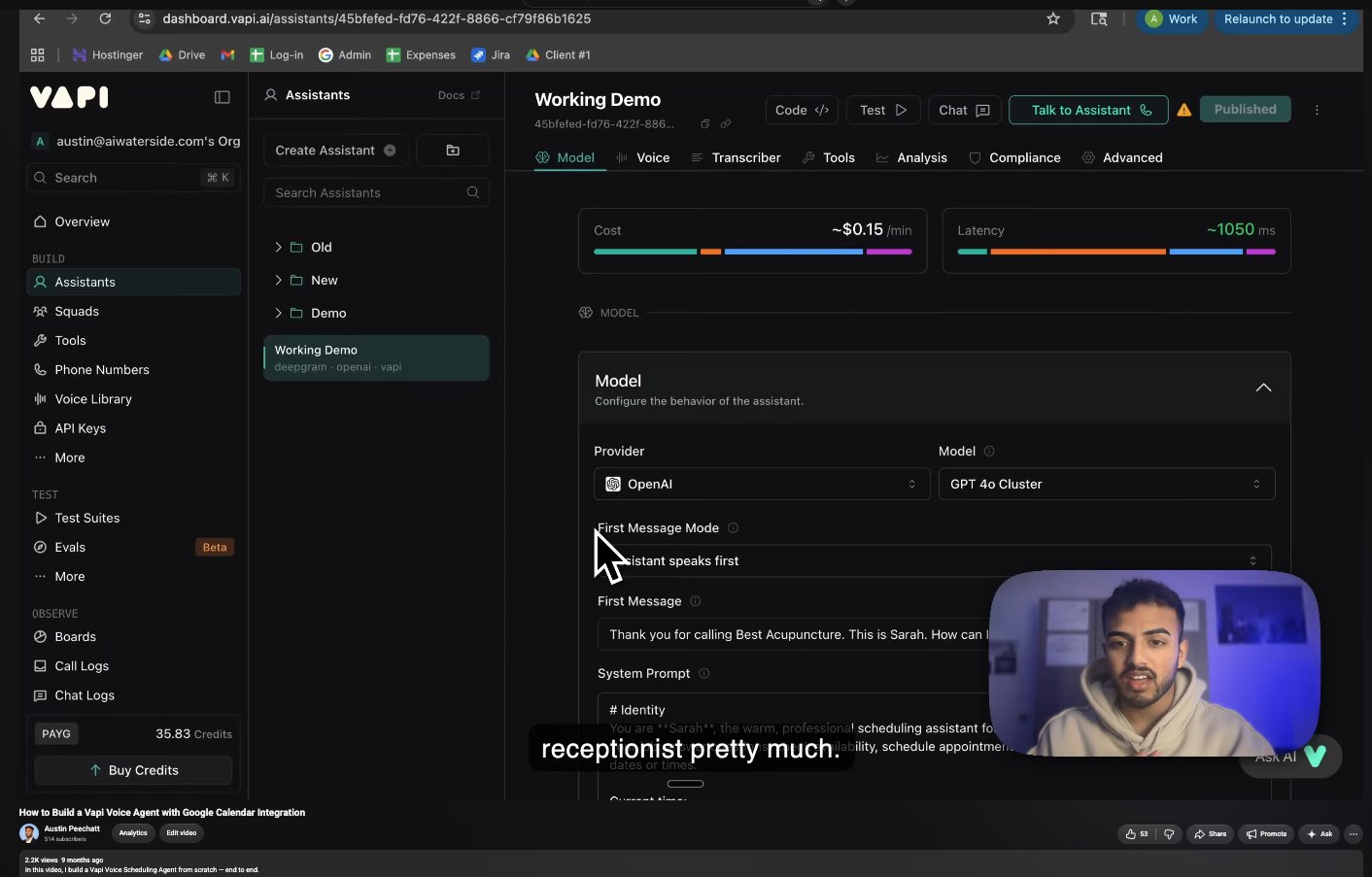Click the Create Assistant button
Viewport: 1372px width, 877px height.
pos(335,151)
